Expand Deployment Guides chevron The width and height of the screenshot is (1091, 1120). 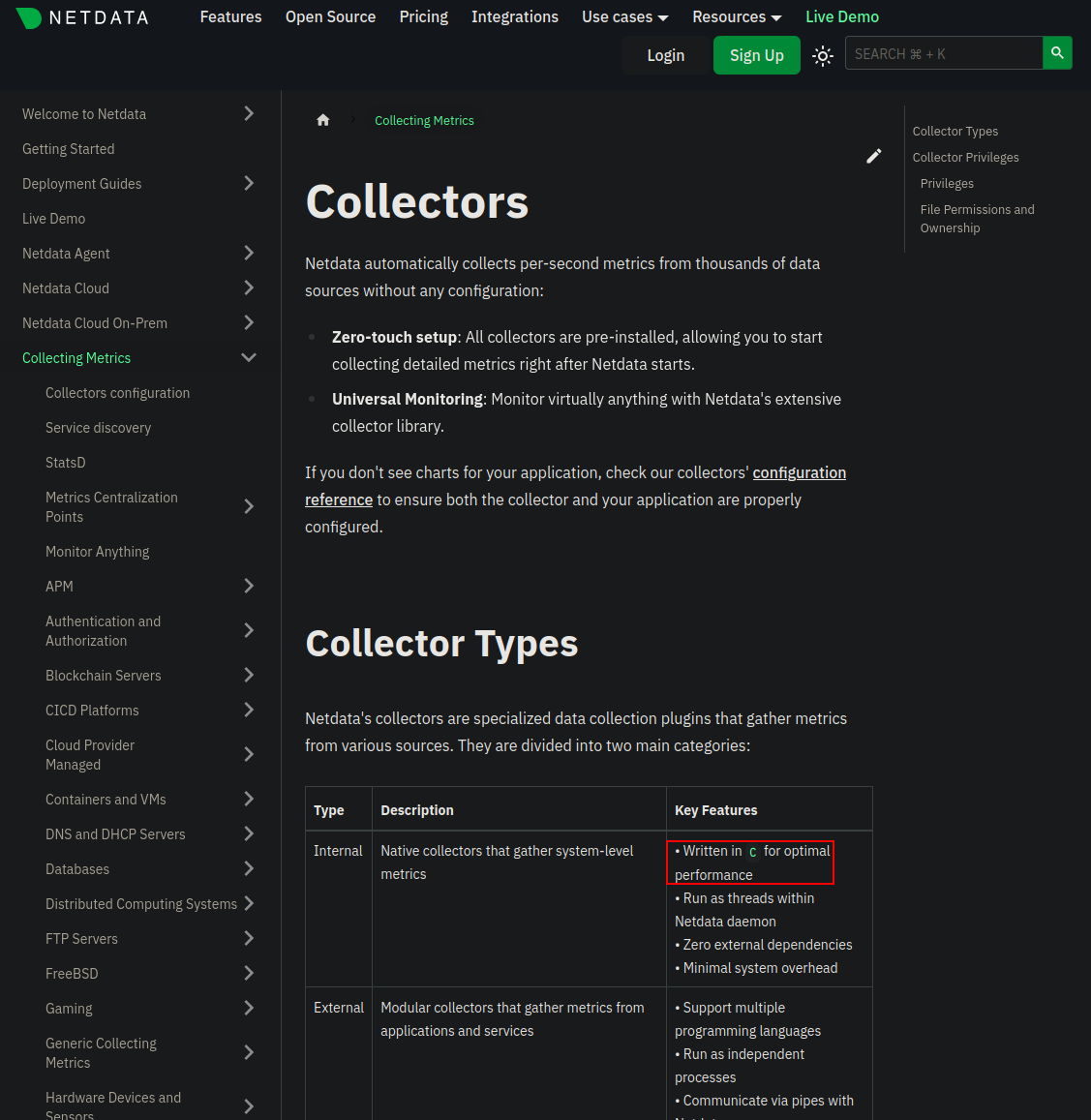pos(249,184)
